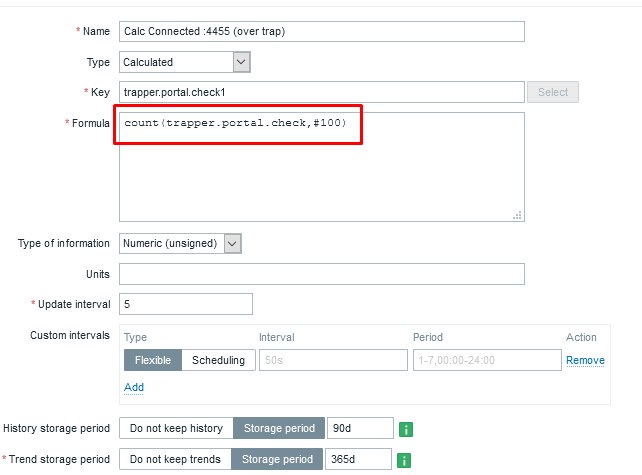Click the history storage 90d field
The image size is (642, 475).
point(360,428)
